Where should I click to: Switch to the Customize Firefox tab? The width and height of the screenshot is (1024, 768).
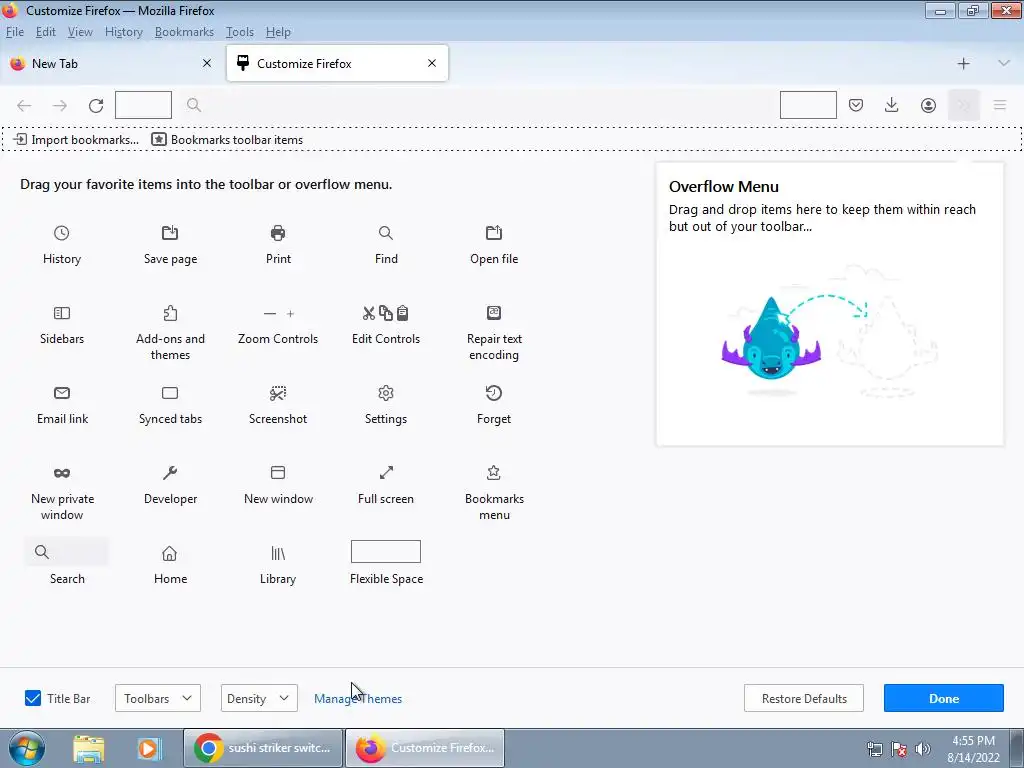click(337, 63)
